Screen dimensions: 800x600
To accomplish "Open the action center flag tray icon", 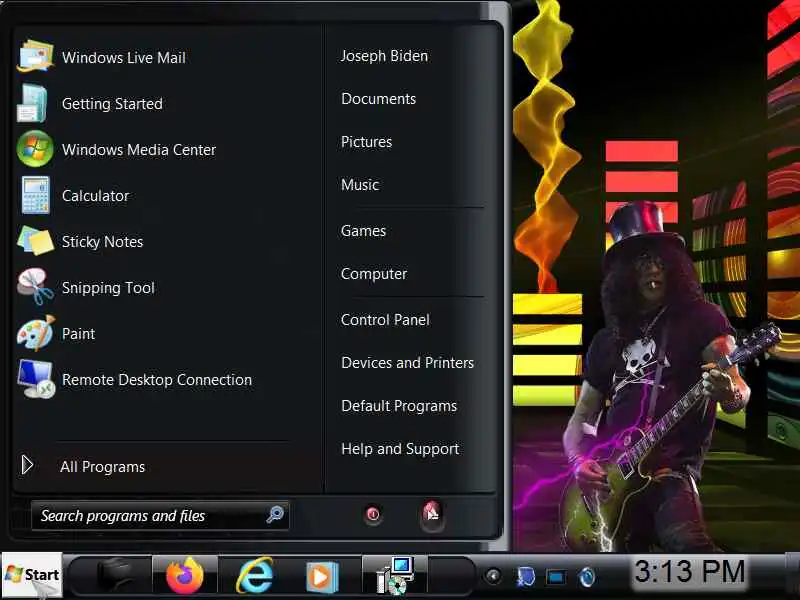I will tap(525, 577).
